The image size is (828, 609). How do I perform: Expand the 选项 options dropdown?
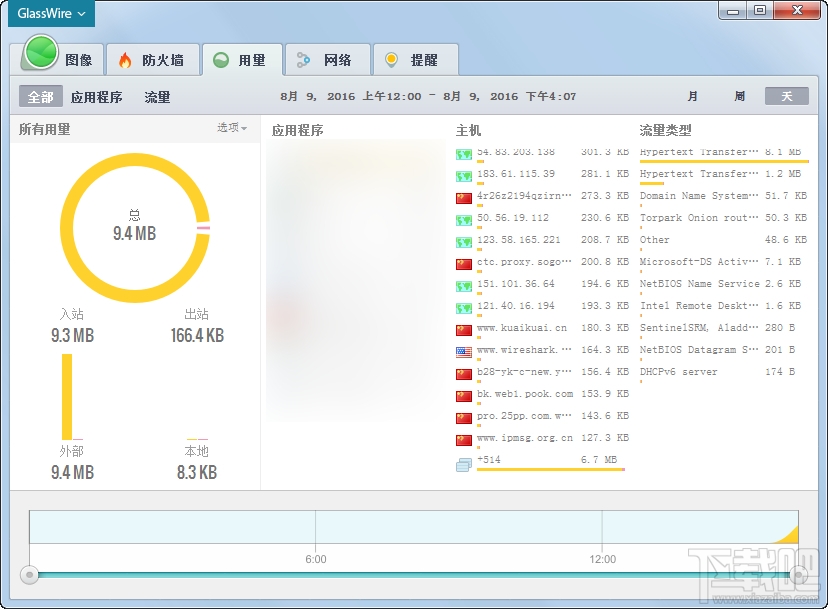tap(232, 127)
